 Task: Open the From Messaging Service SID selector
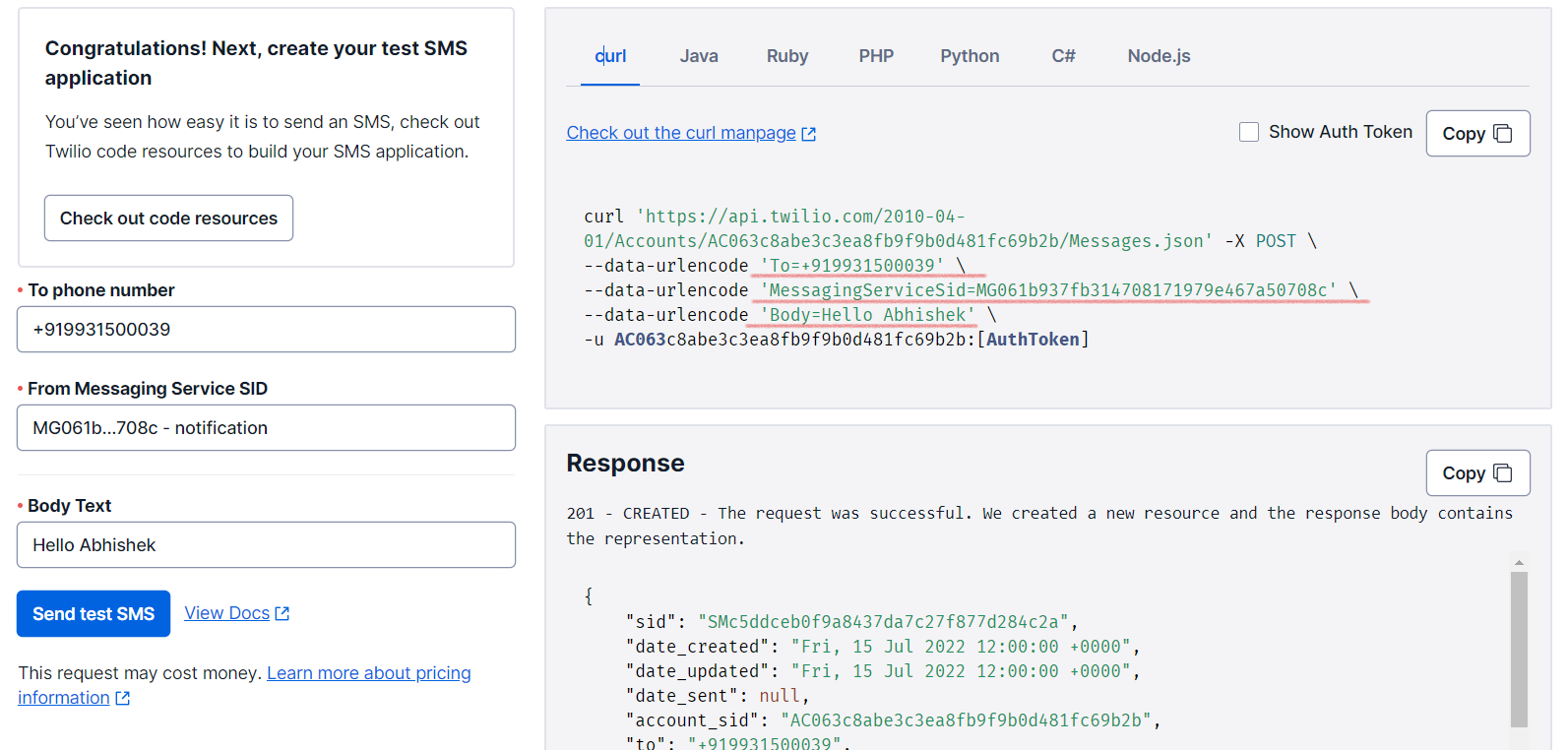(266, 427)
